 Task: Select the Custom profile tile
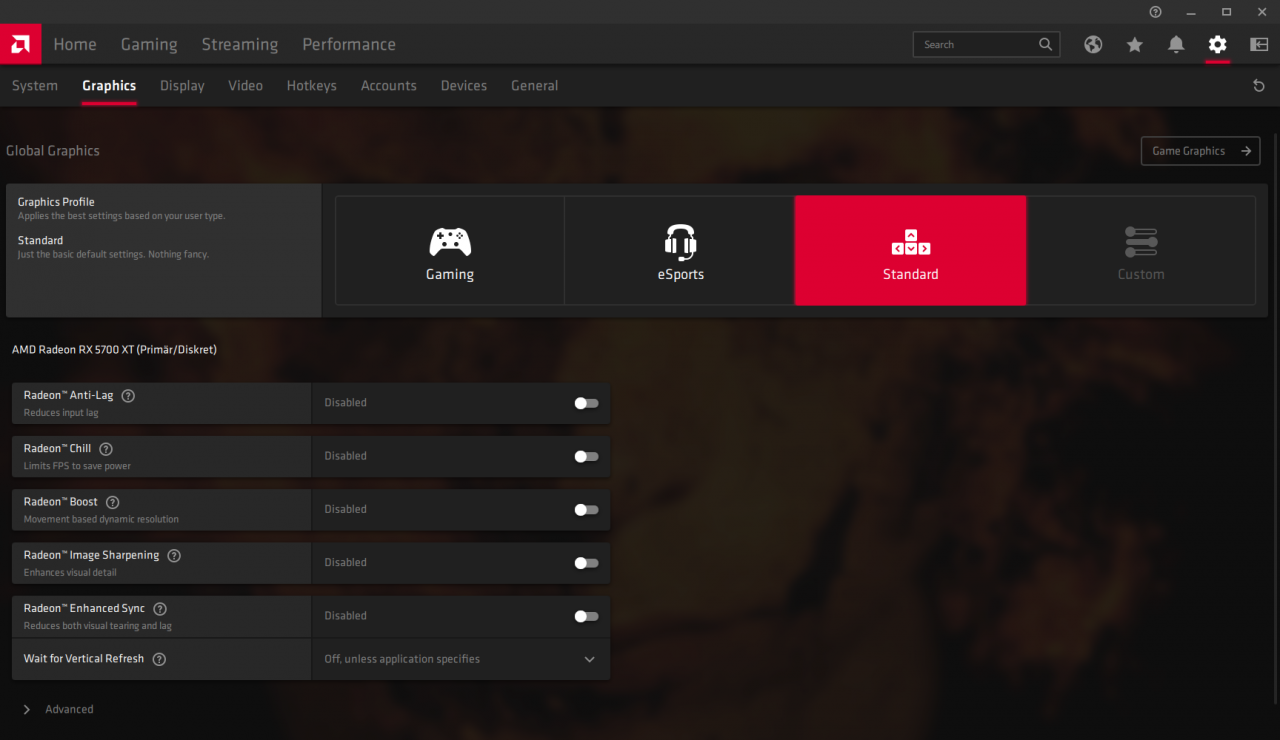point(1141,250)
